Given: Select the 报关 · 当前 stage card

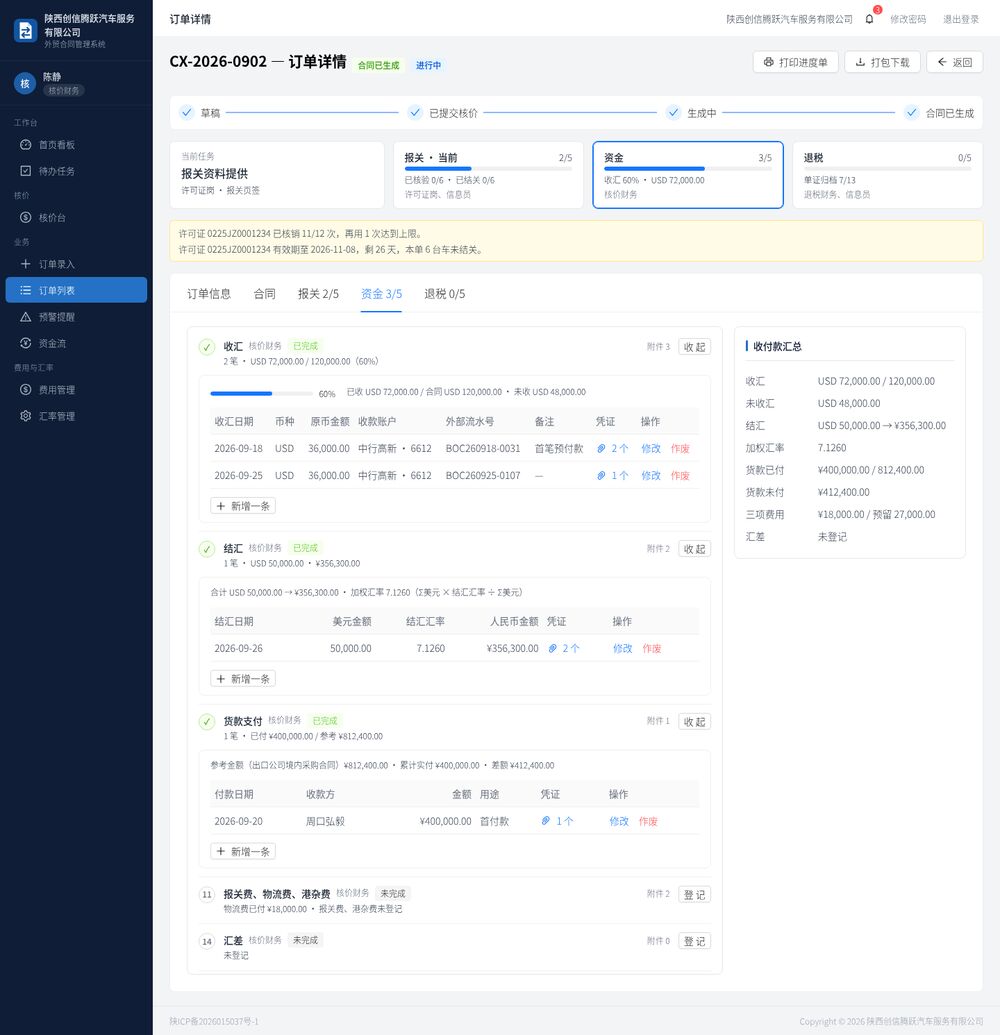Looking at the screenshot, I should tap(488, 175).
